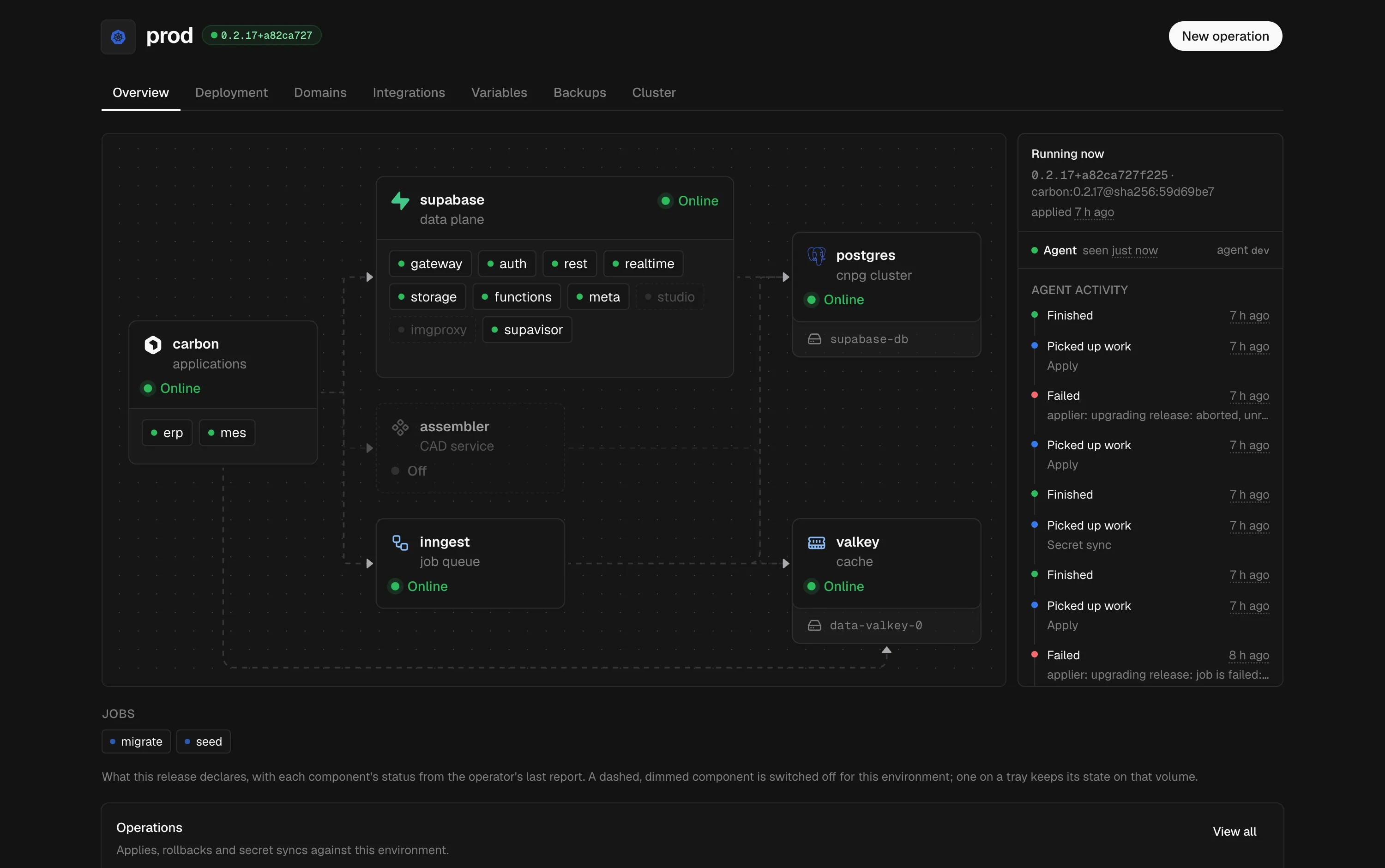
Task: Go to the Integrations tab
Action: point(409,92)
